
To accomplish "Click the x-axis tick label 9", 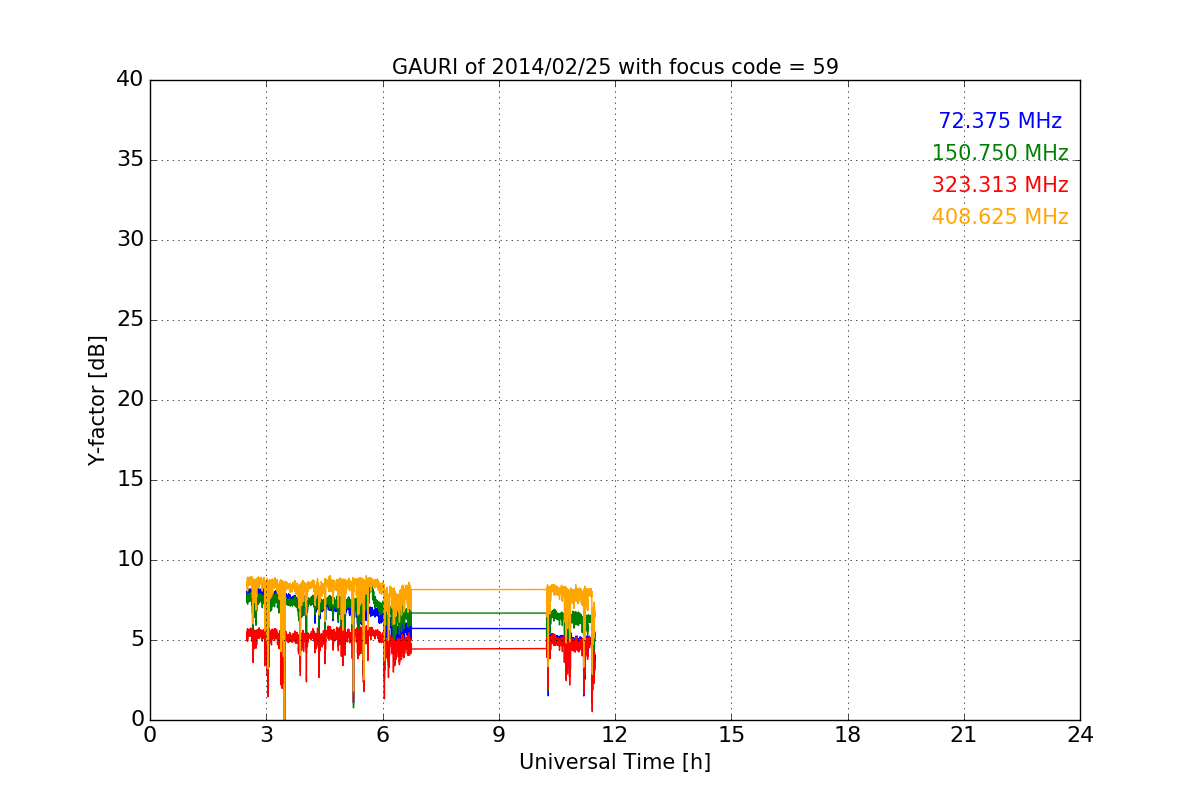I will pyautogui.click(x=499, y=735).
